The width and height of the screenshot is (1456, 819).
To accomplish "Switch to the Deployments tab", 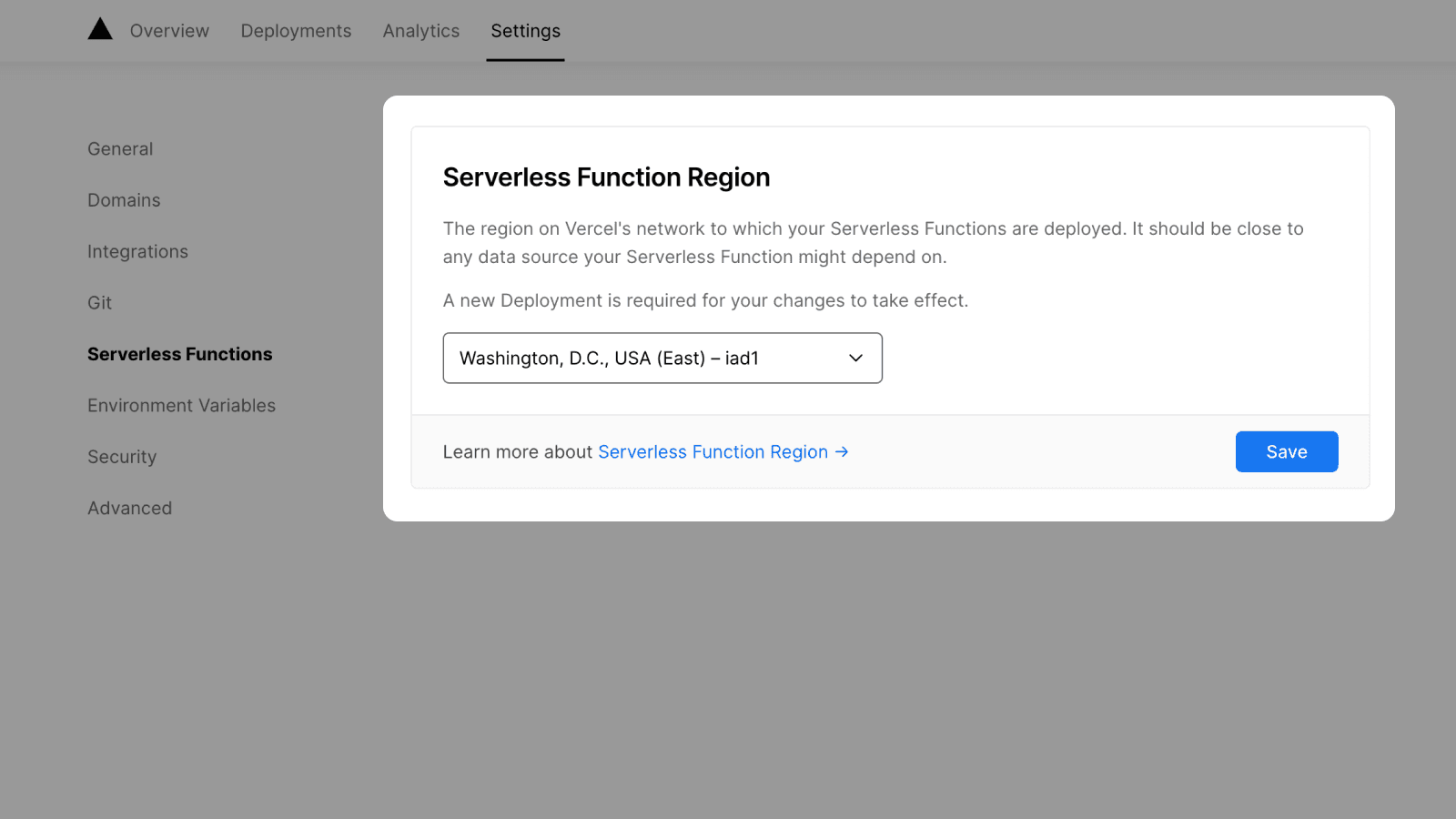I will pyautogui.click(x=296, y=31).
